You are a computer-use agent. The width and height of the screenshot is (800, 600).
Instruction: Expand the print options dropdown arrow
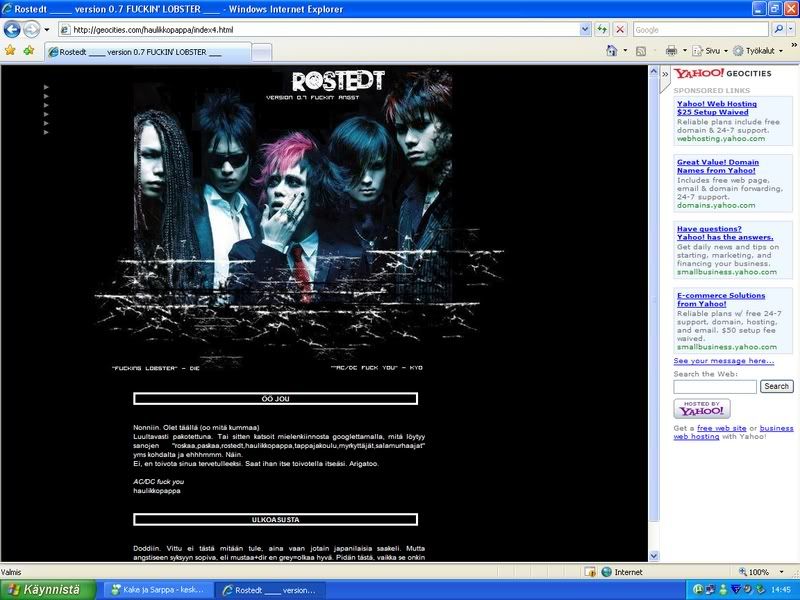[x=685, y=51]
